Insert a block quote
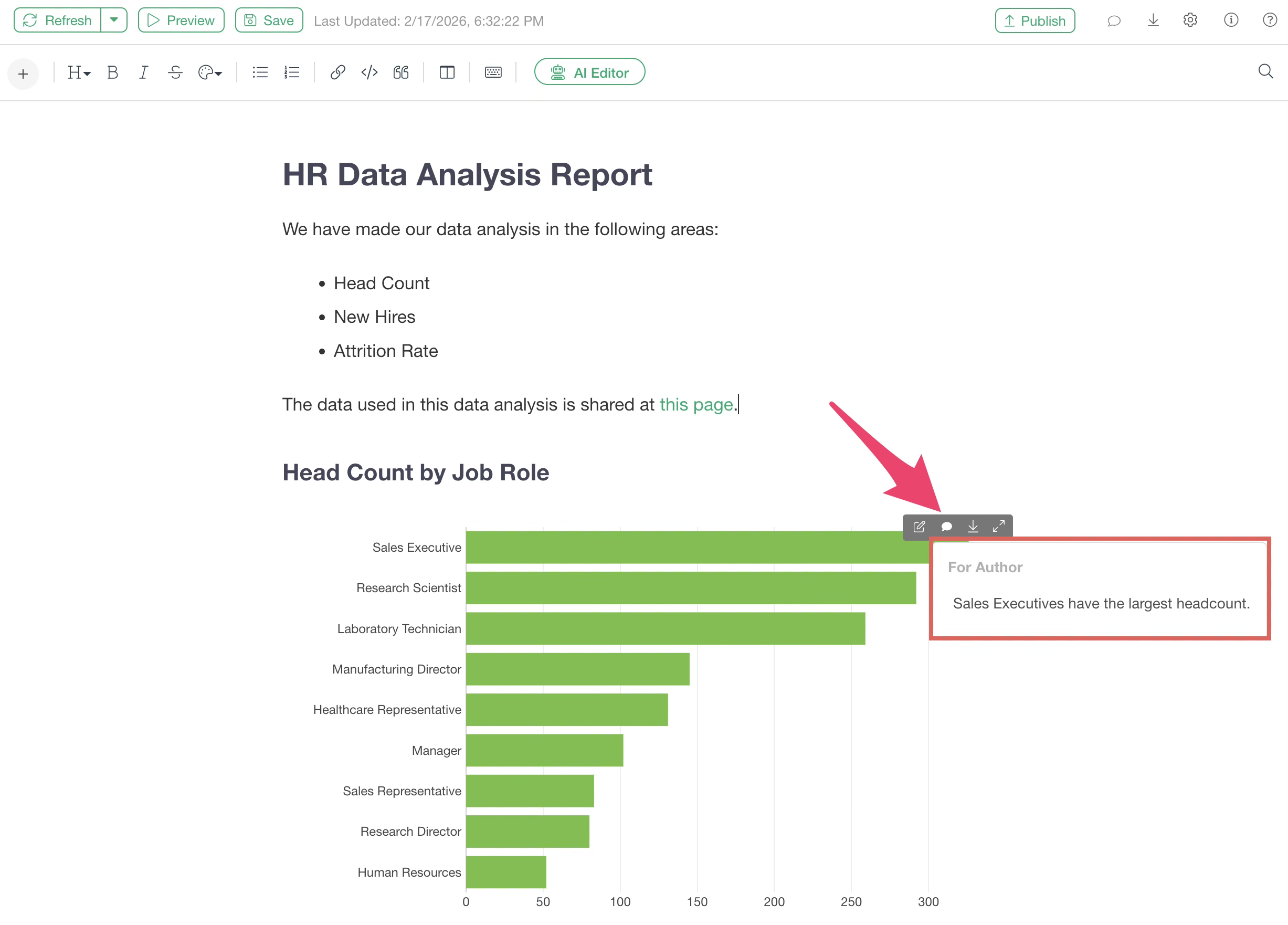The height and width of the screenshot is (925, 1288). coord(401,72)
